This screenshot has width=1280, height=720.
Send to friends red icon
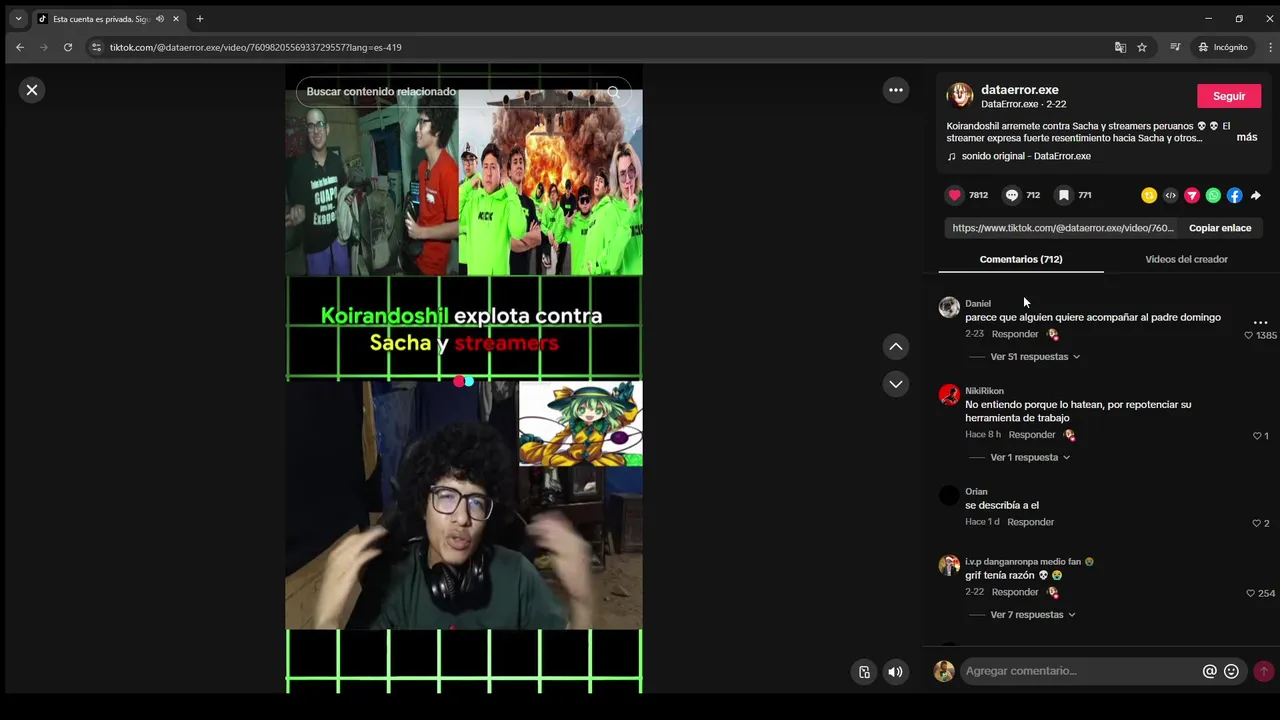tap(1192, 195)
